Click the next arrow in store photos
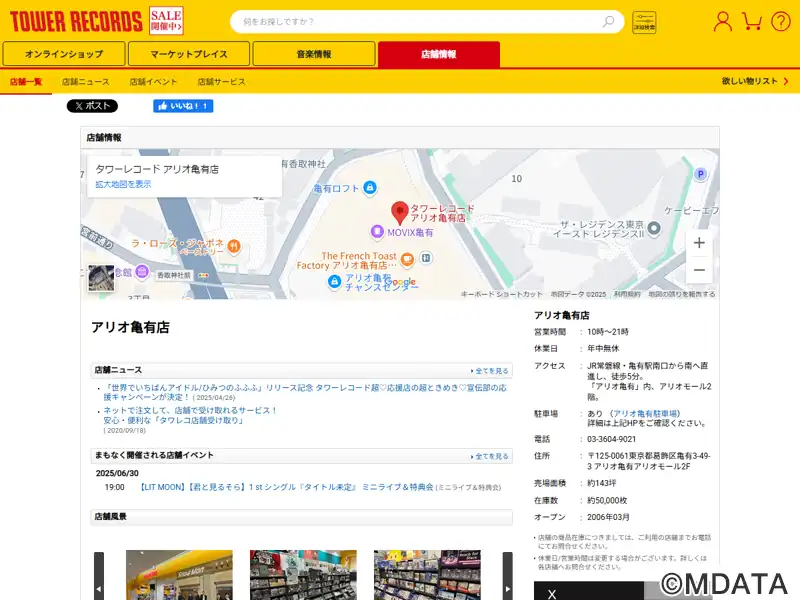This screenshot has width=800, height=600. coord(508,576)
